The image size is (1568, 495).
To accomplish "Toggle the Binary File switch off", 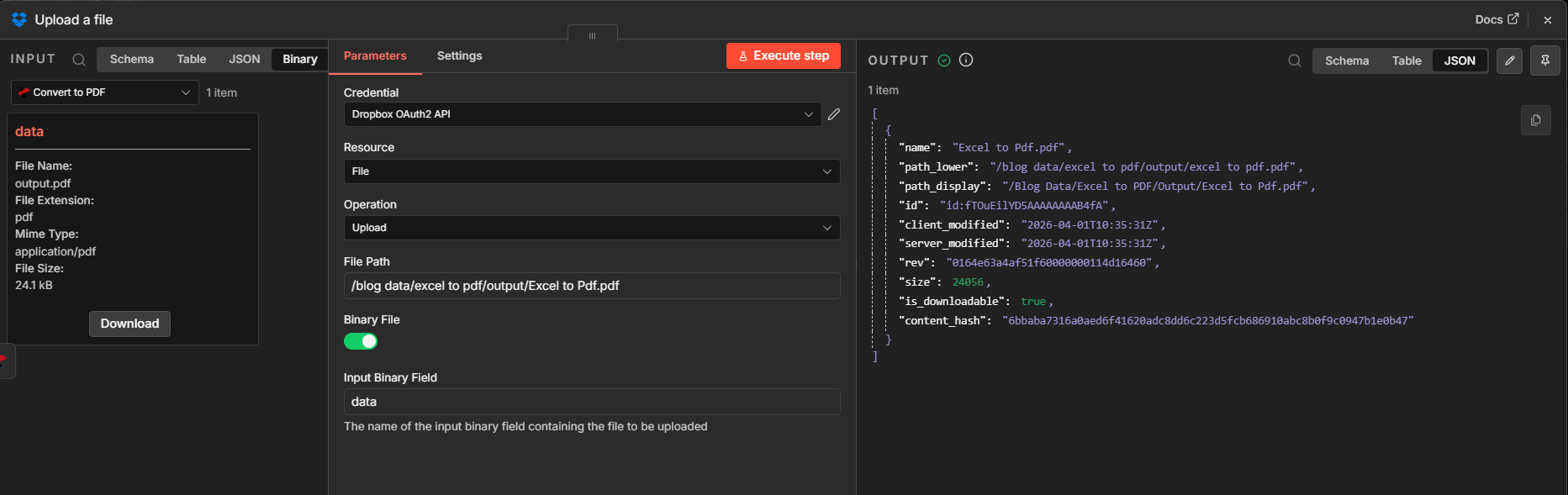I will 361,341.
